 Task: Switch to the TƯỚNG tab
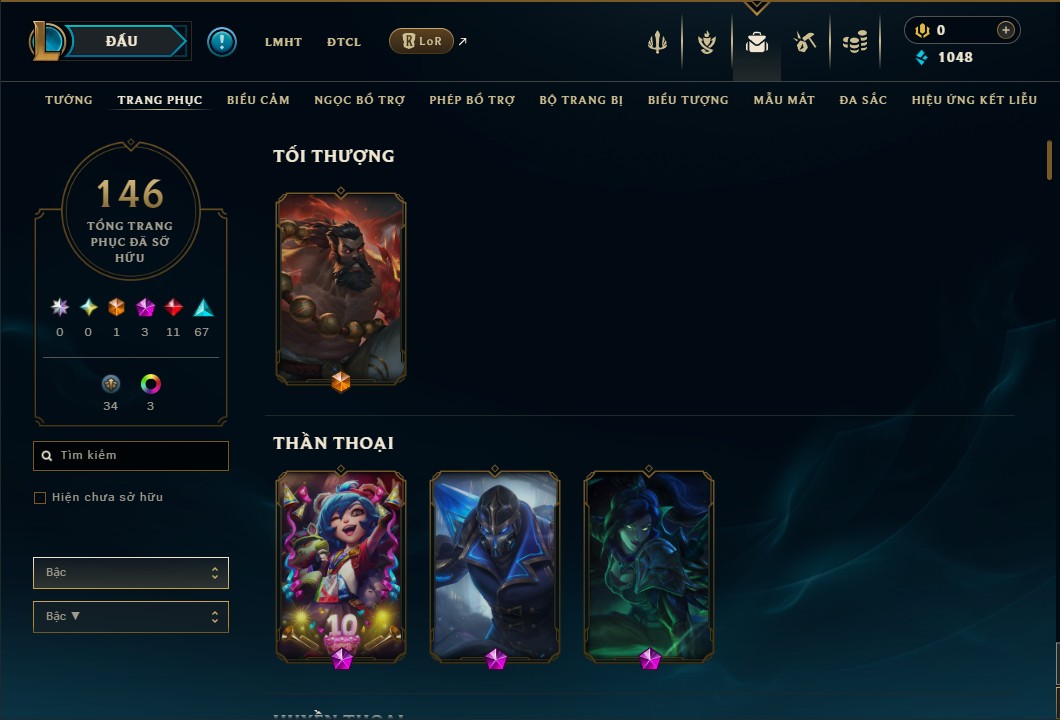coord(69,100)
